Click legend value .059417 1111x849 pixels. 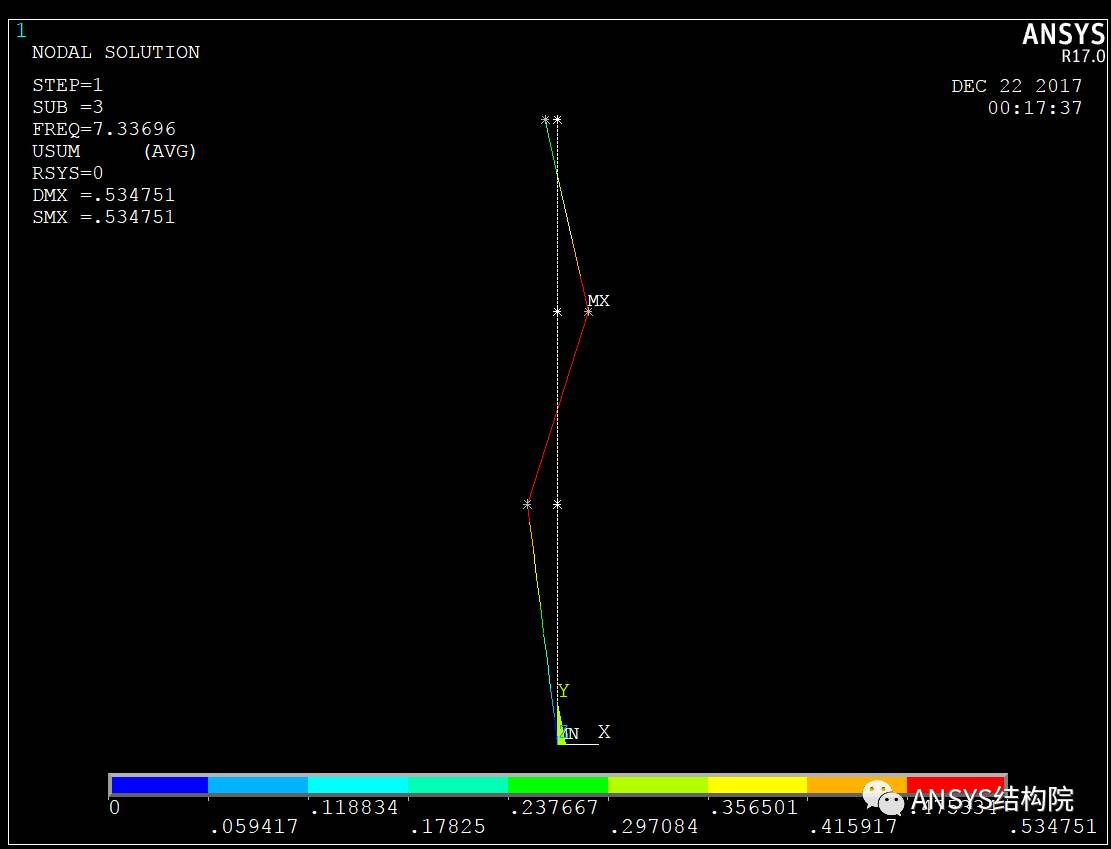[254, 826]
